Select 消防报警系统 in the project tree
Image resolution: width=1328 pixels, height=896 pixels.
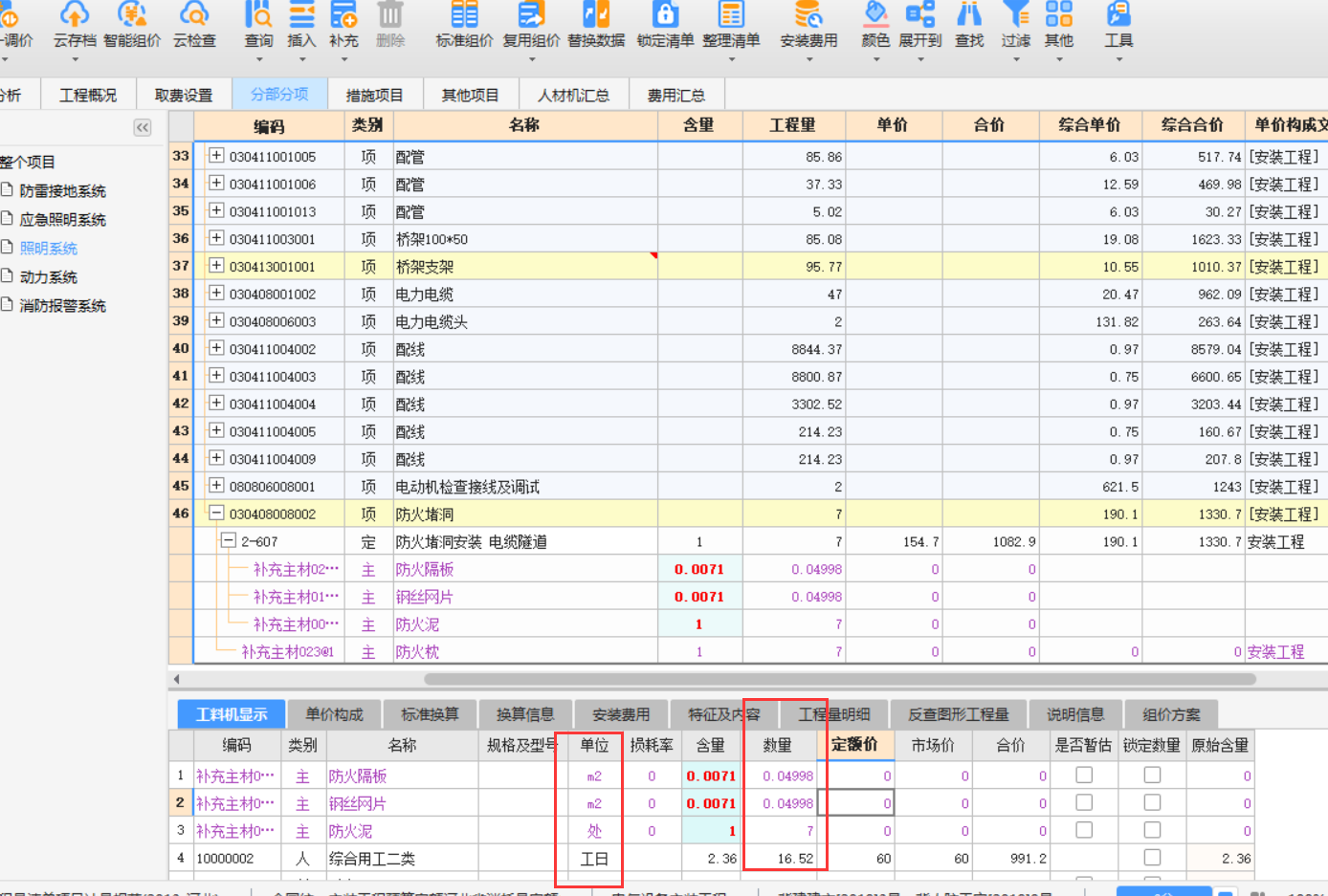coord(62,306)
